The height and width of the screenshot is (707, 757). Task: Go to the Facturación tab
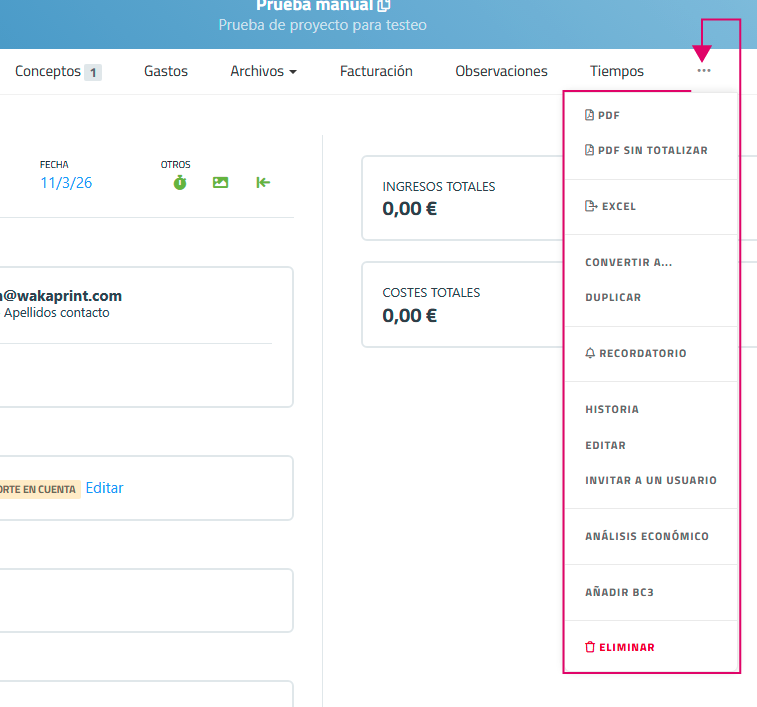click(376, 71)
